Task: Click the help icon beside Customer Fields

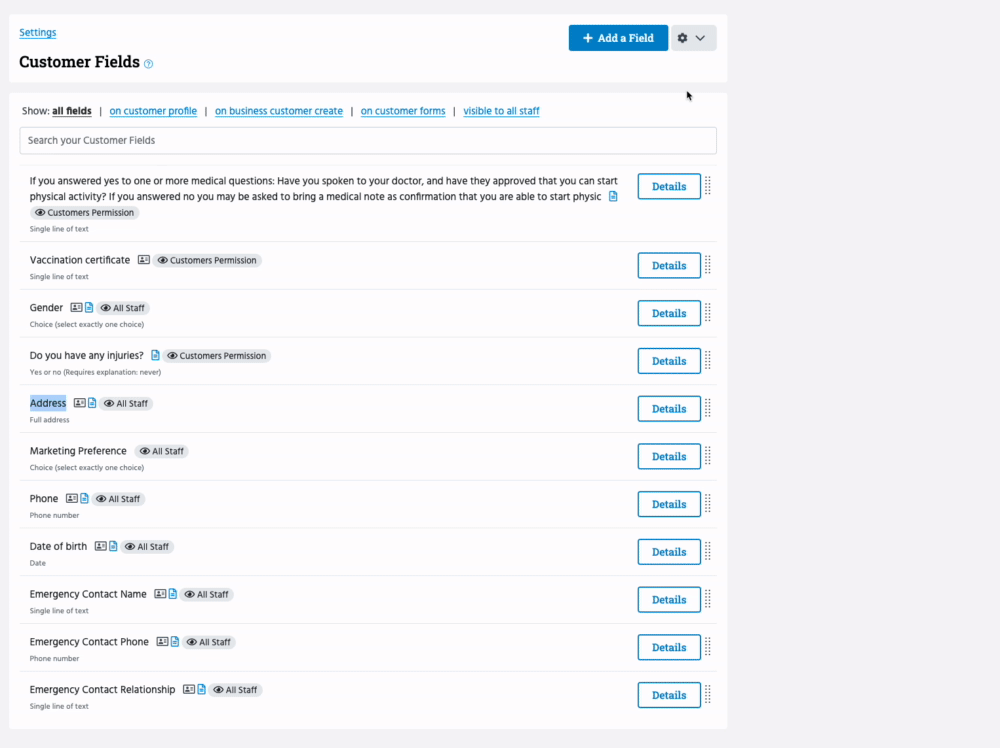Action: [x=149, y=64]
